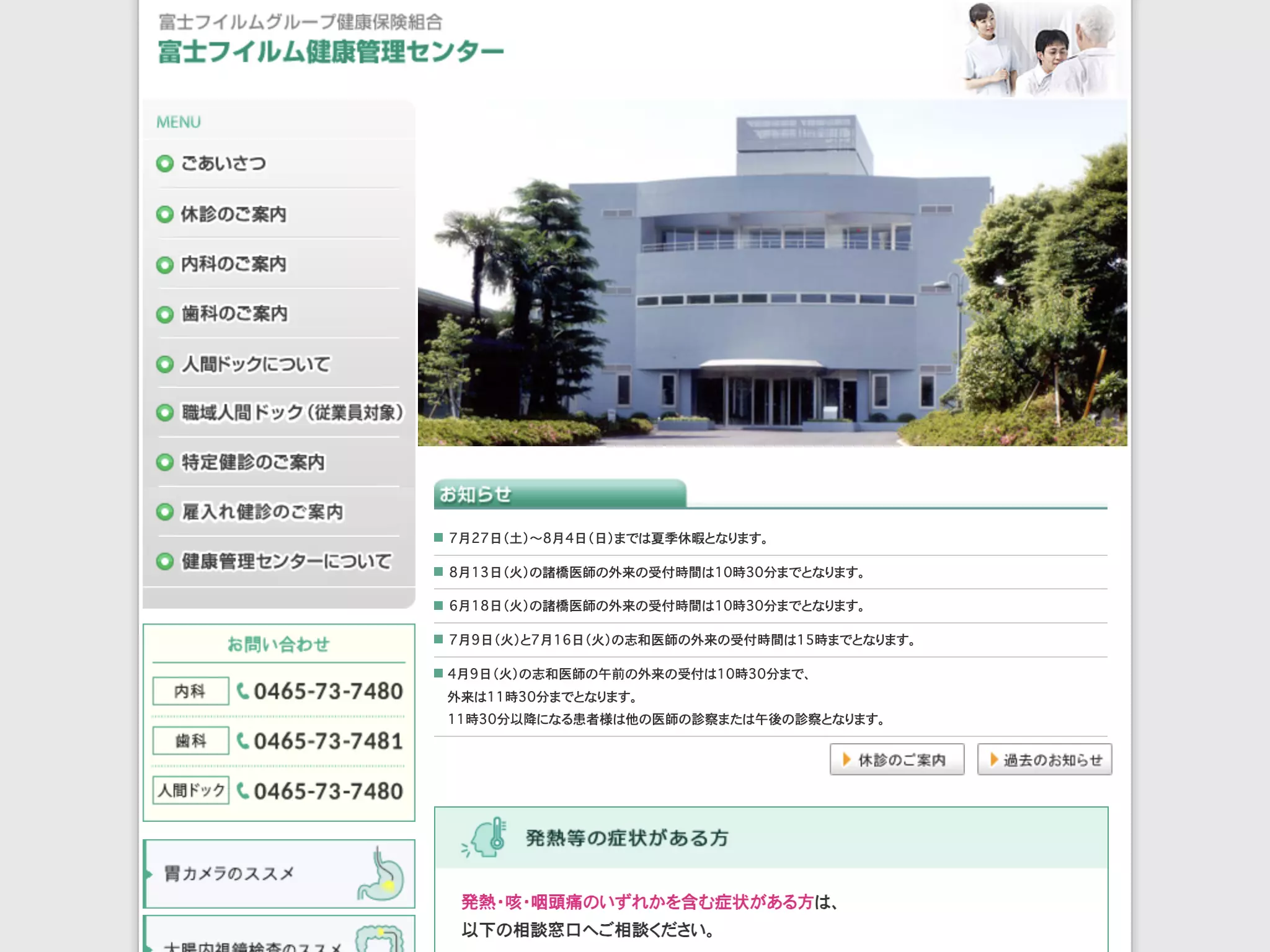Open the 休診のご案内 button below notices
This screenshot has width=1270, height=952.
tap(897, 759)
